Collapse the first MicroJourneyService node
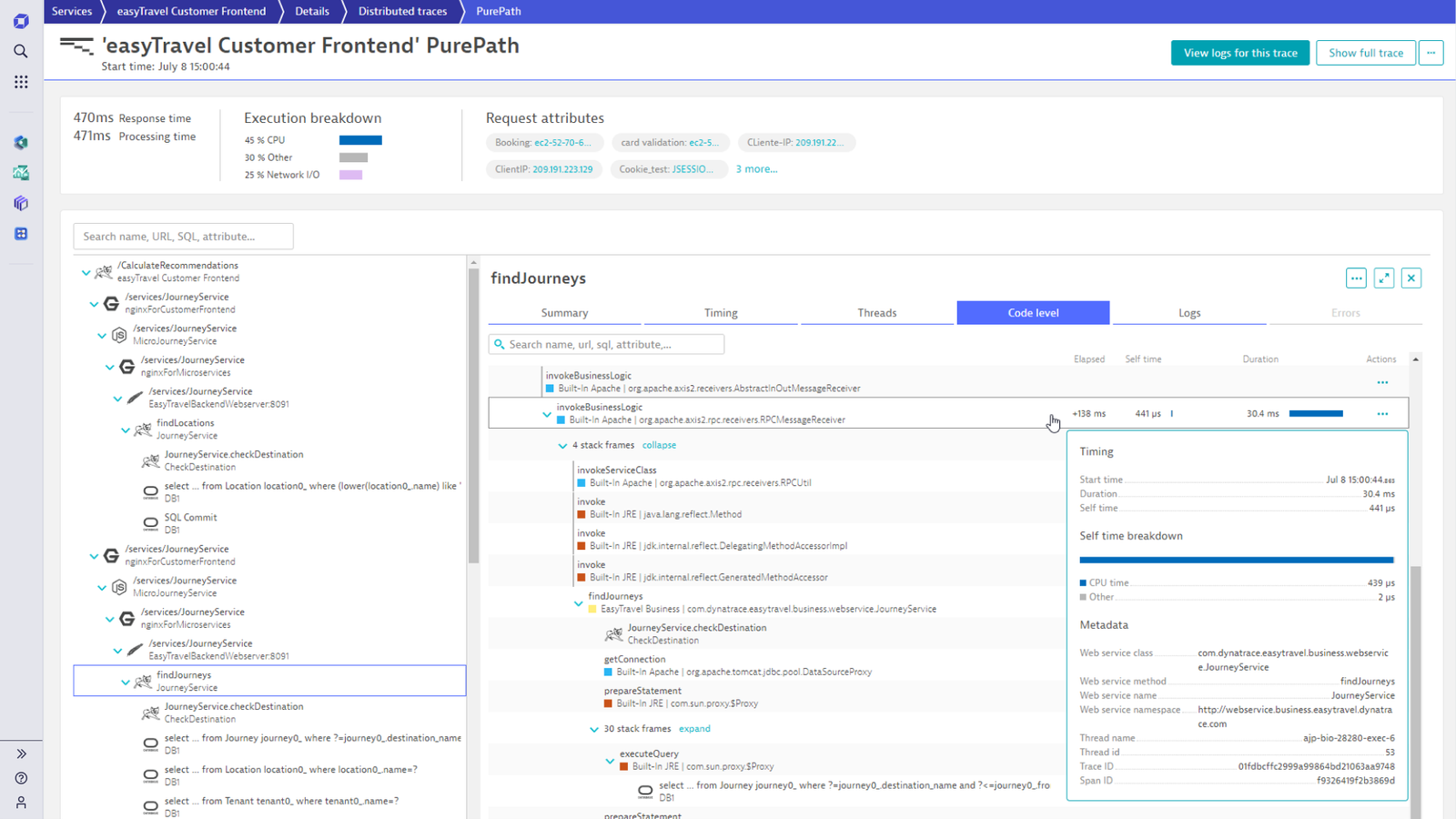The width and height of the screenshot is (1456, 819). pyautogui.click(x=102, y=335)
